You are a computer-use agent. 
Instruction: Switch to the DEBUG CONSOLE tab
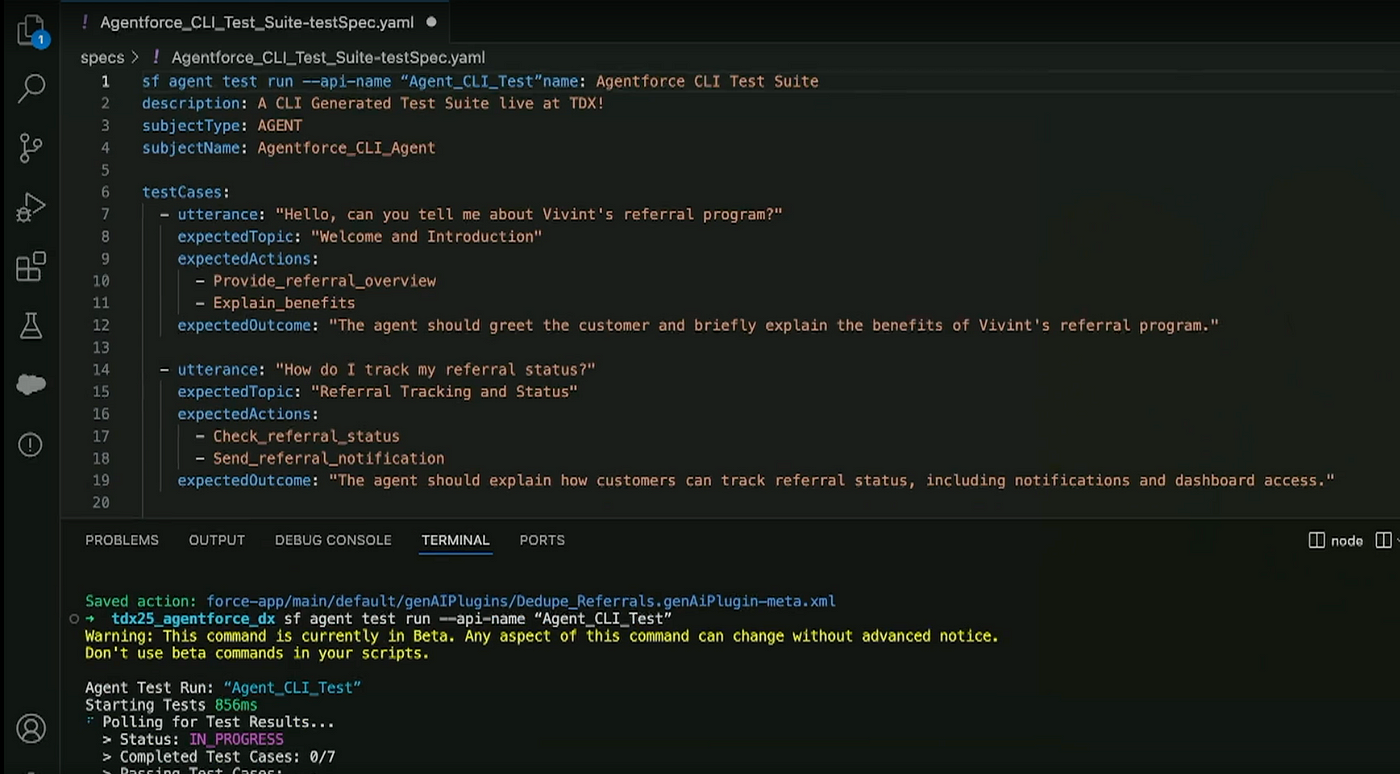333,540
